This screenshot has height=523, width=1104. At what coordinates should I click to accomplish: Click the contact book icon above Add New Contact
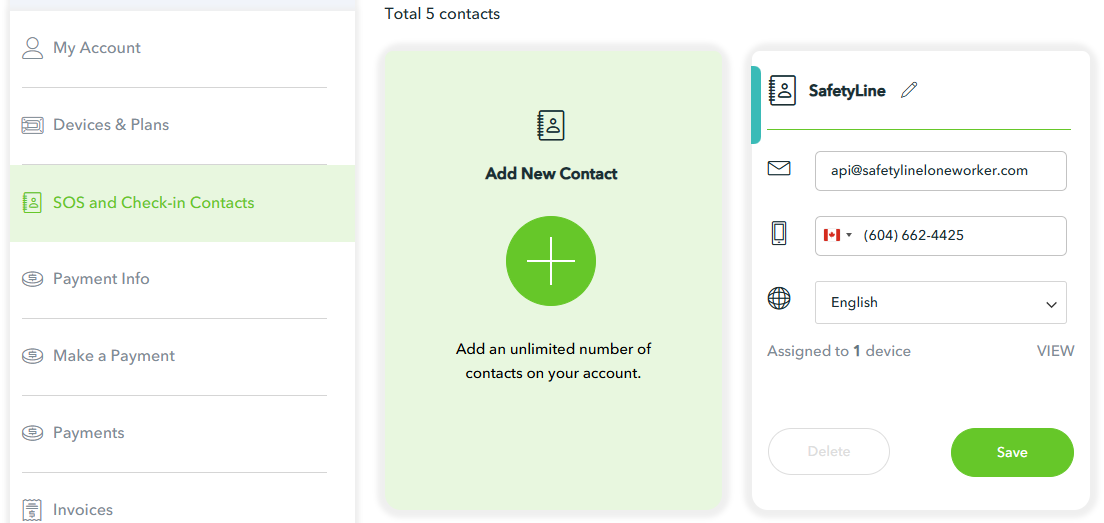coord(551,125)
